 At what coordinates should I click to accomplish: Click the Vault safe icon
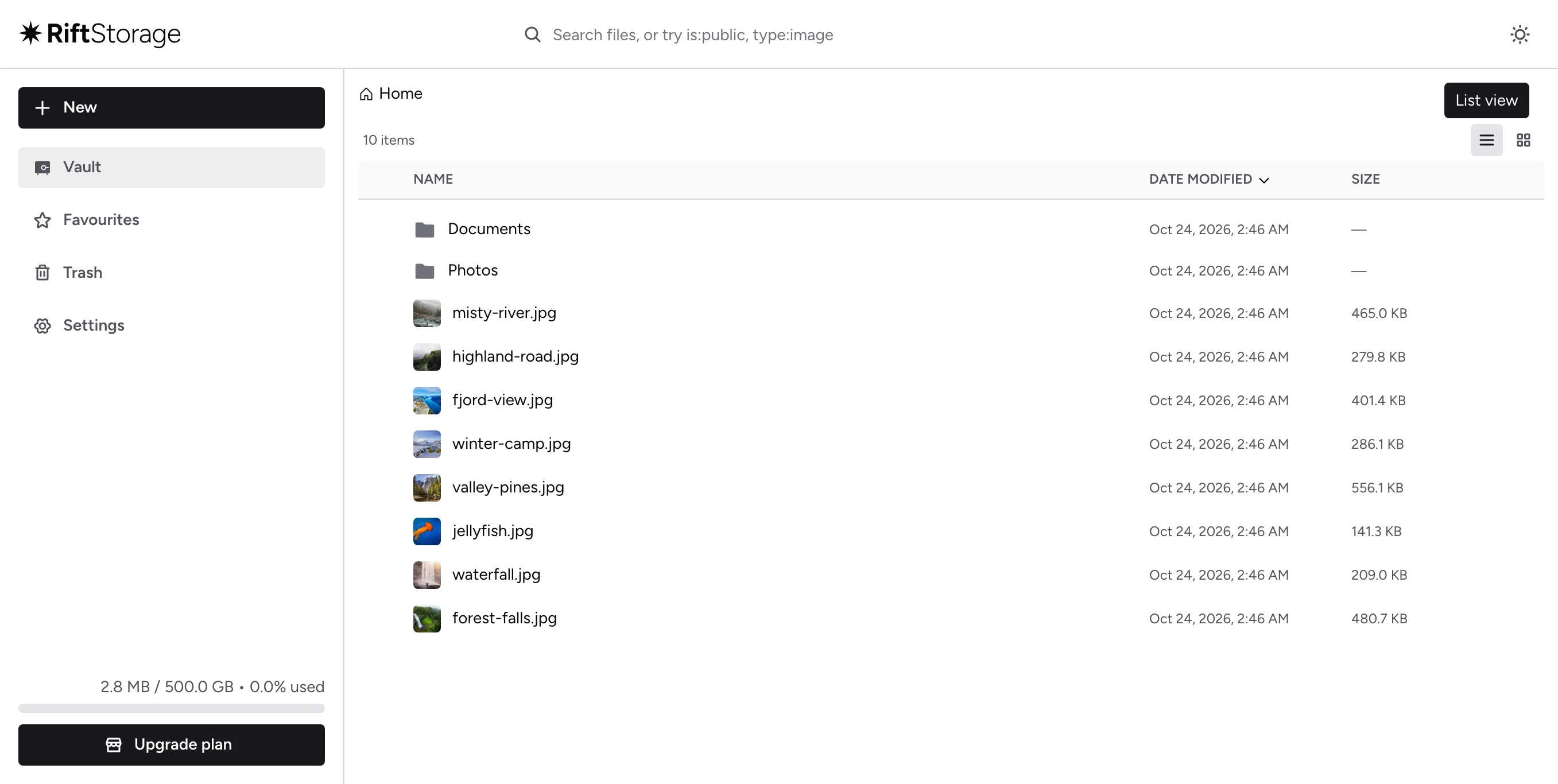pos(42,168)
